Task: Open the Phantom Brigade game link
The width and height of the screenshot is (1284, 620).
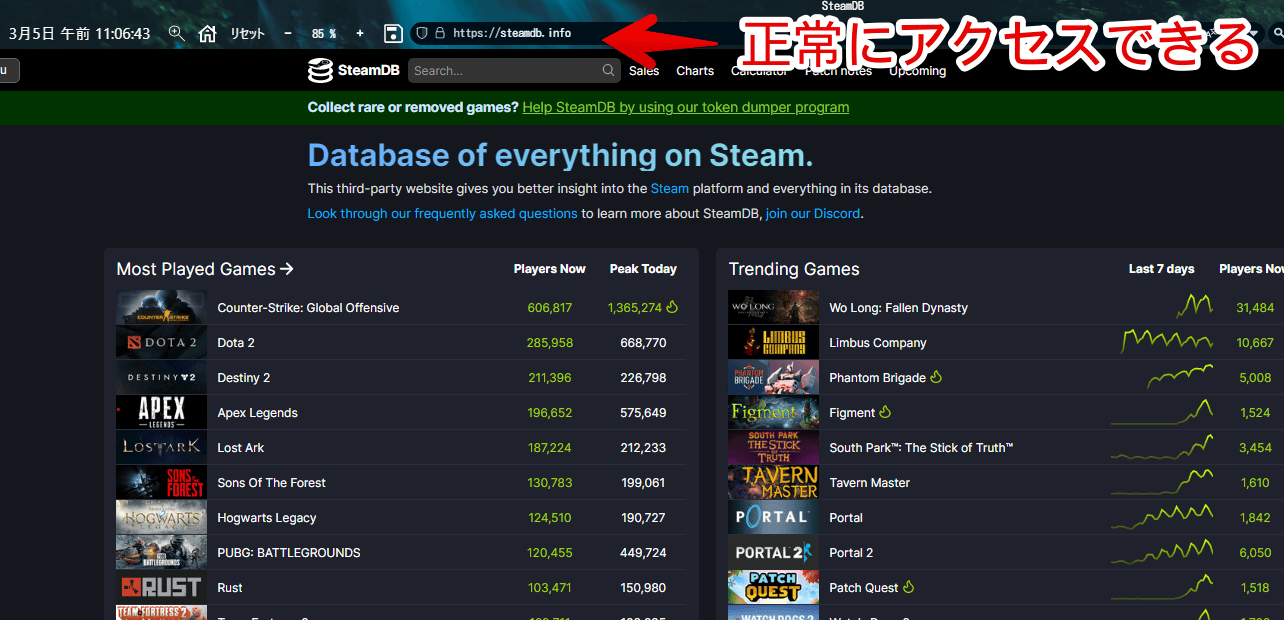Action: pyautogui.click(x=877, y=378)
